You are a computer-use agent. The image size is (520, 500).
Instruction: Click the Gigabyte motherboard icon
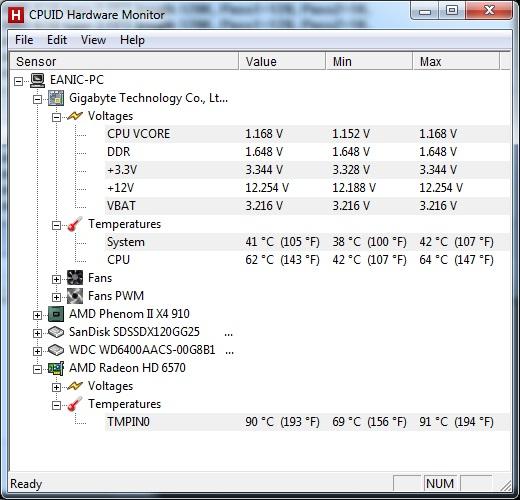[56, 98]
